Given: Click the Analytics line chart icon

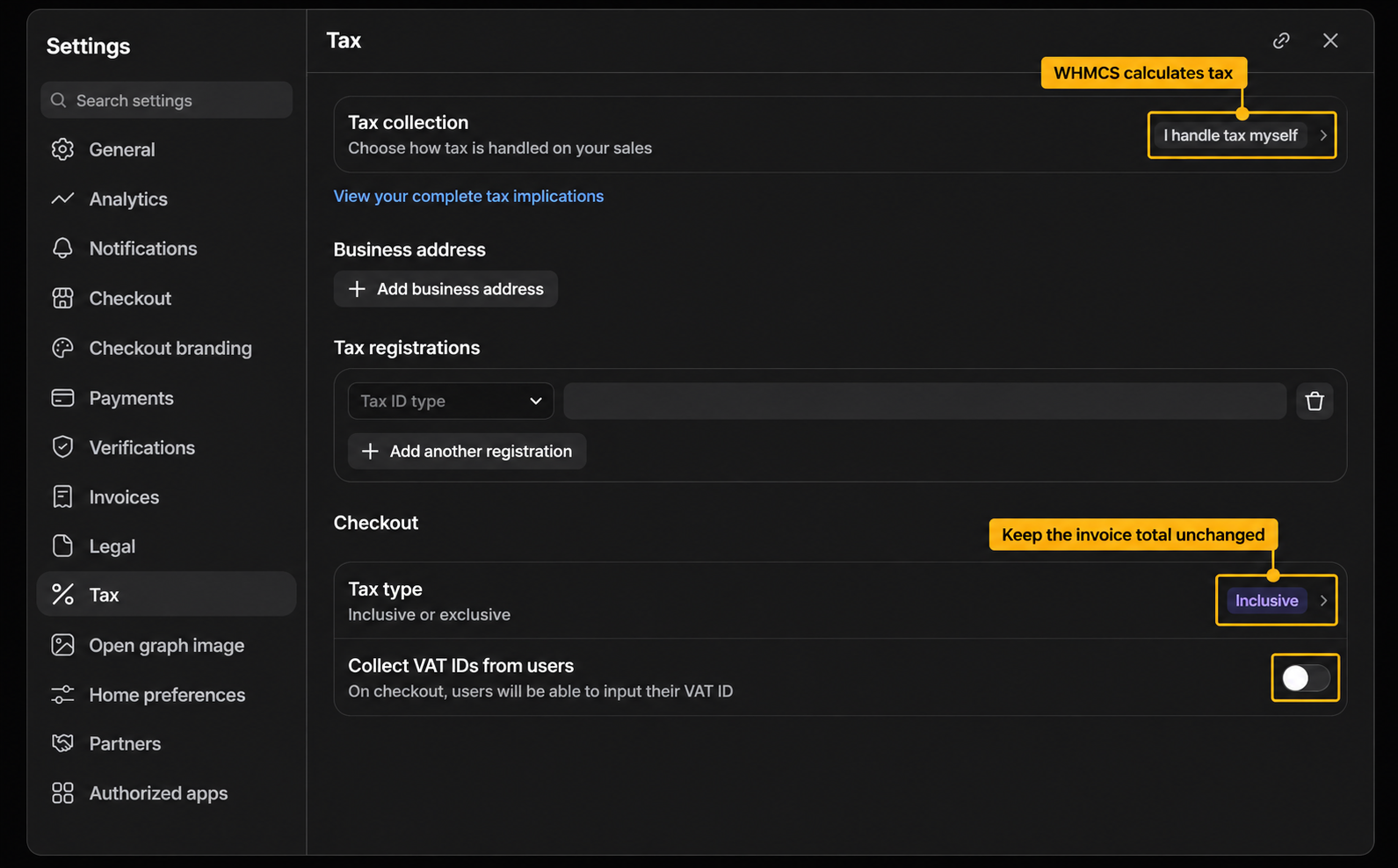Looking at the screenshot, I should coord(62,199).
